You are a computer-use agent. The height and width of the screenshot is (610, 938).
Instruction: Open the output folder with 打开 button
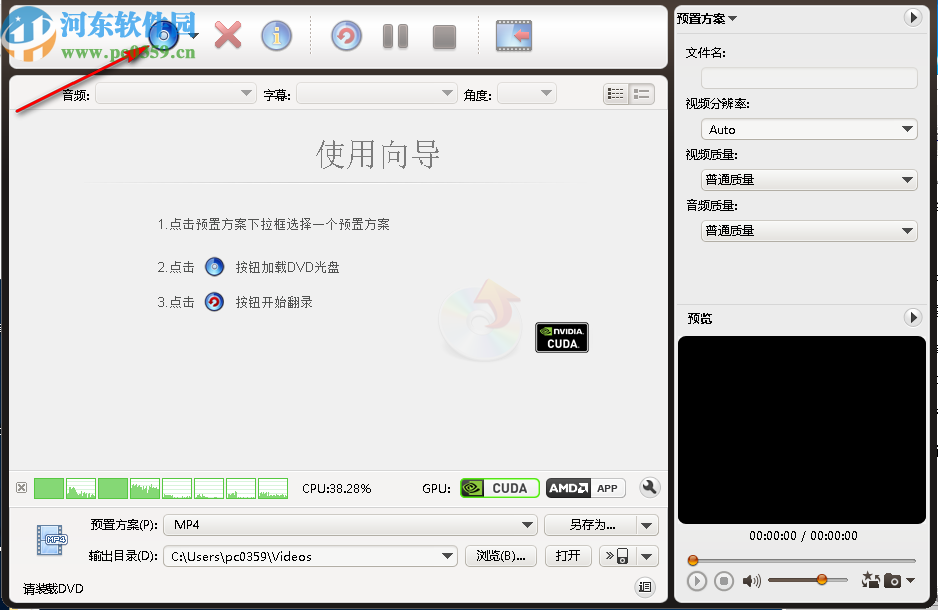[568, 556]
